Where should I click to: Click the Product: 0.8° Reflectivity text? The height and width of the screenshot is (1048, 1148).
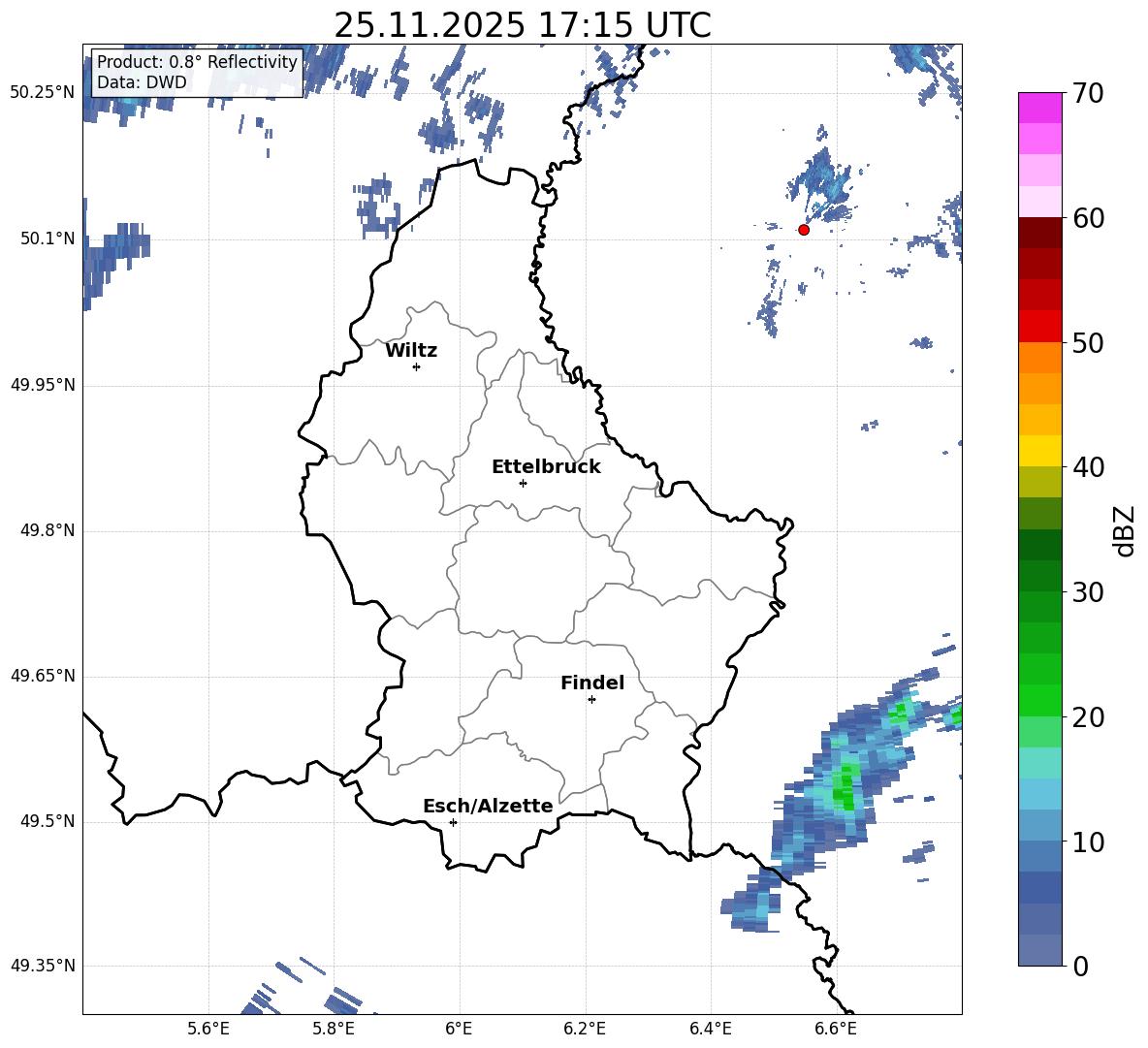(x=197, y=61)
